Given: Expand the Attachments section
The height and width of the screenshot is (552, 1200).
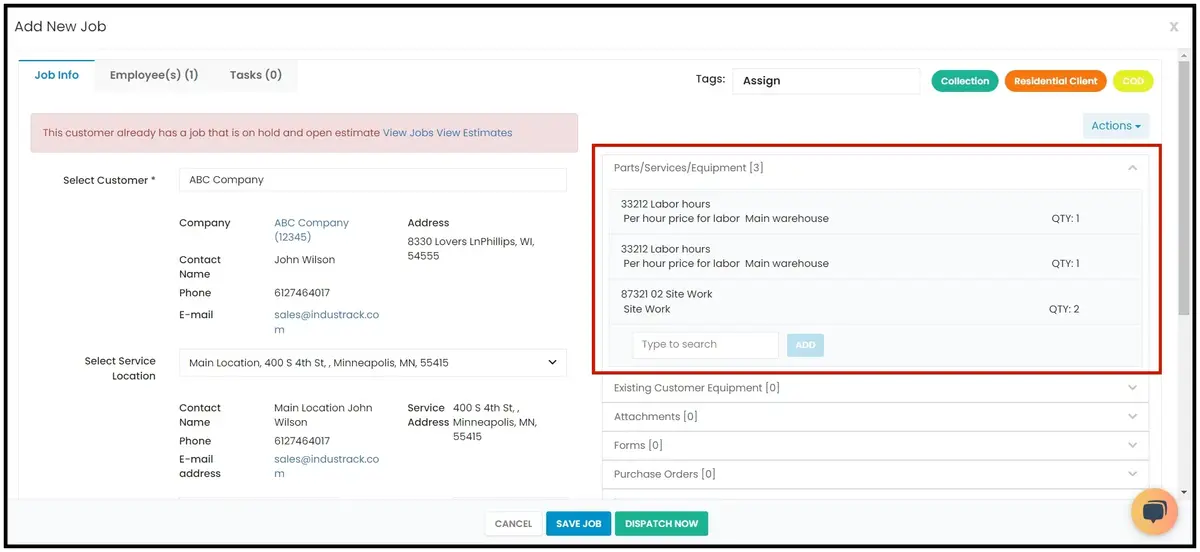Looking at the screenshot, I should coord(875,416).
